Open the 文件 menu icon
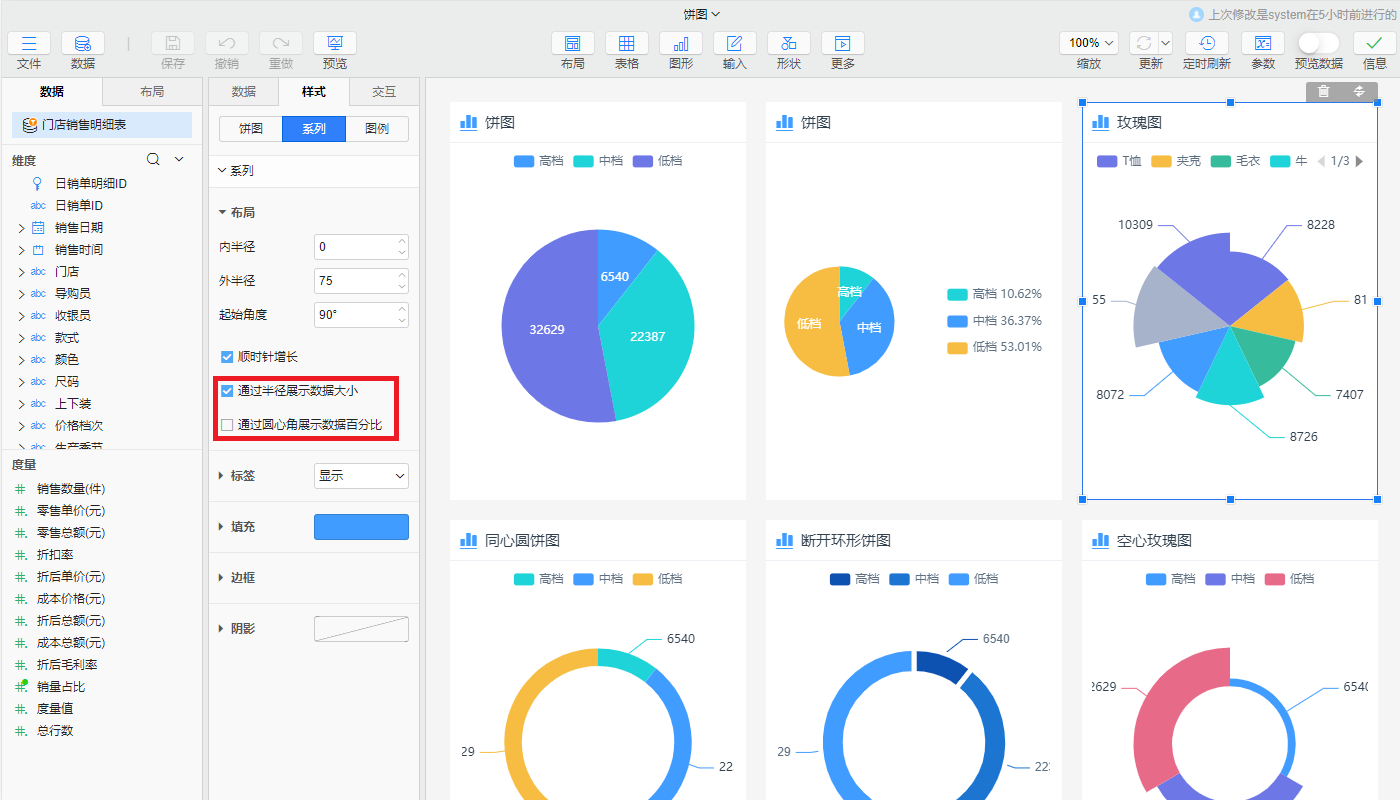The width and height of the screenshot is (1400, 800). 29,43
